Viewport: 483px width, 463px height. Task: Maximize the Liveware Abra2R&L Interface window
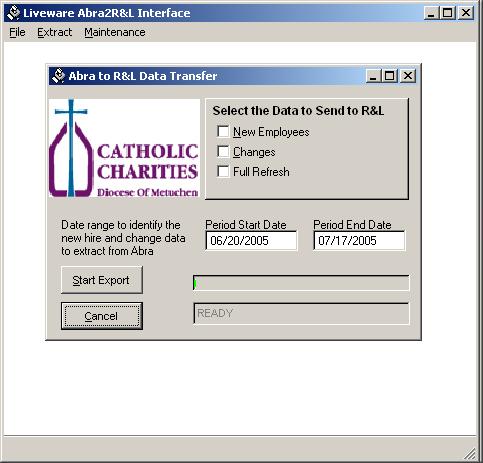click(x=447, y=13)
